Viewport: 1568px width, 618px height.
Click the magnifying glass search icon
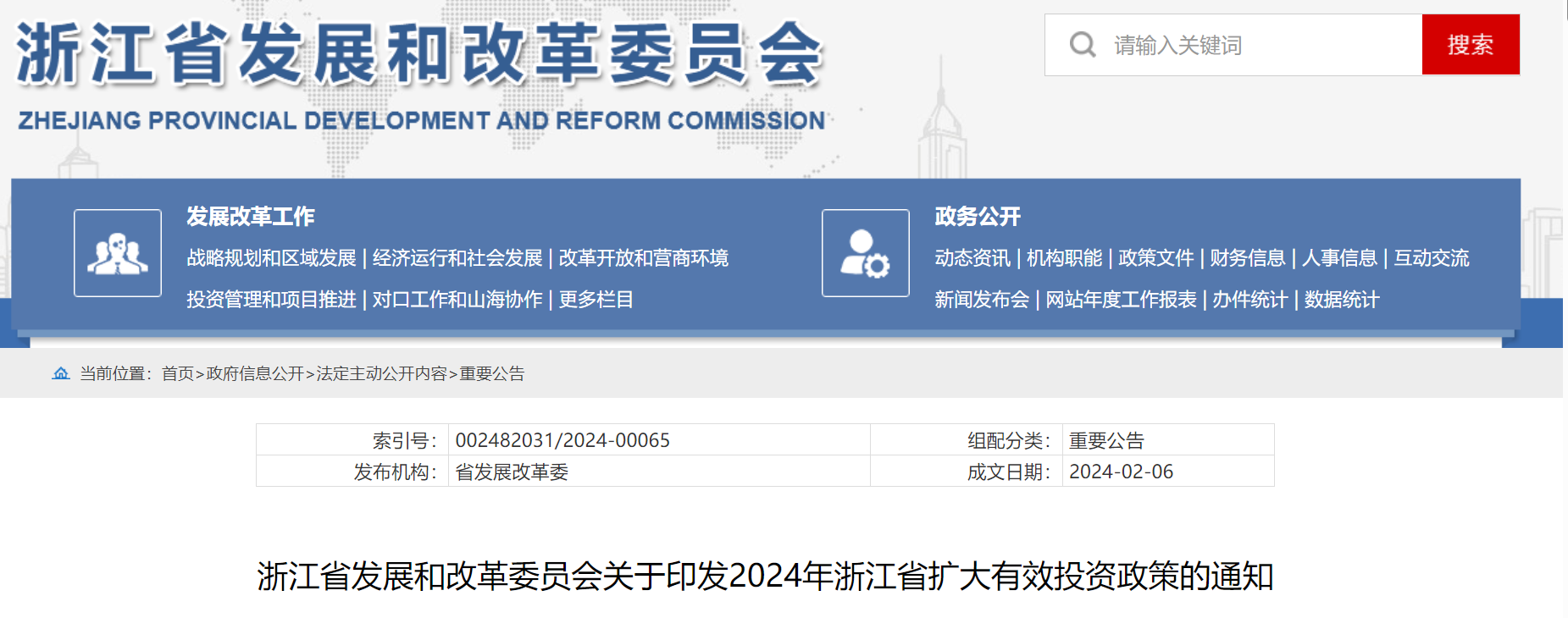pyautogui.click(x=1082, y=44)
